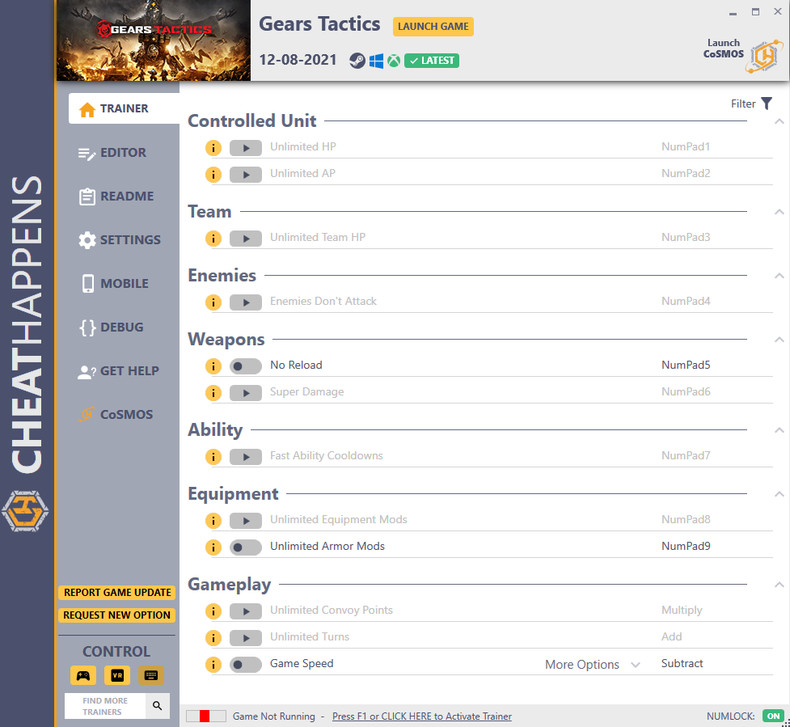The height and width of the screenshot is (727, 790).
Task: Activate Unlimited Turns play button
Action: click(x=245, y=638)
